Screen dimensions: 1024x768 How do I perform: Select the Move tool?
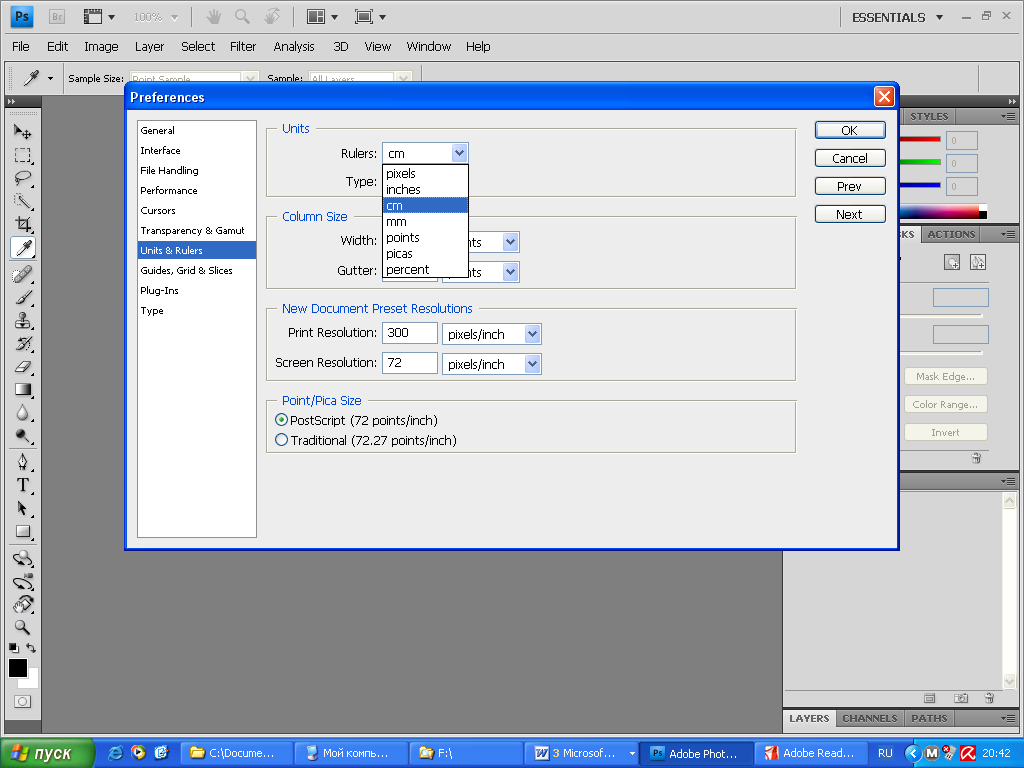click(x=23, y=133)
